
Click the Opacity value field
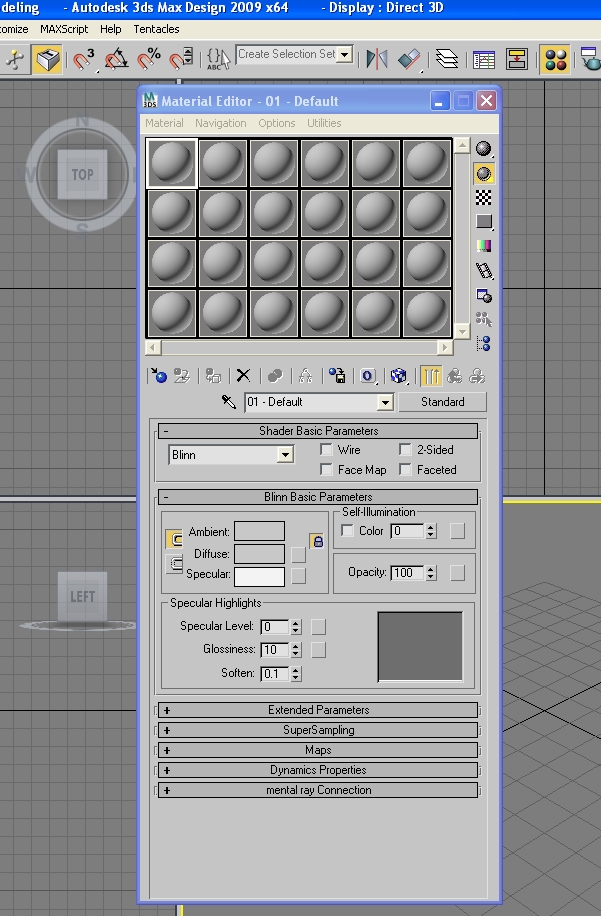pyautogui.click(x=408, y=573)
